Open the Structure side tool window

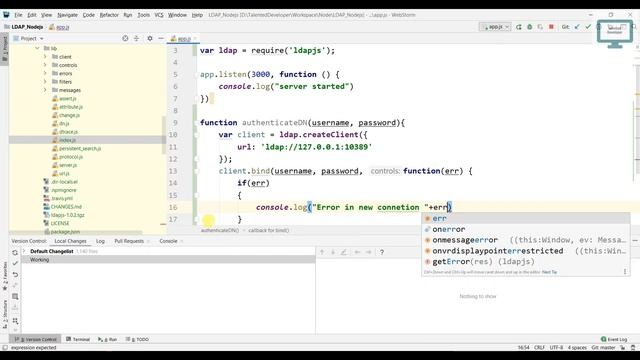[5, 314]
